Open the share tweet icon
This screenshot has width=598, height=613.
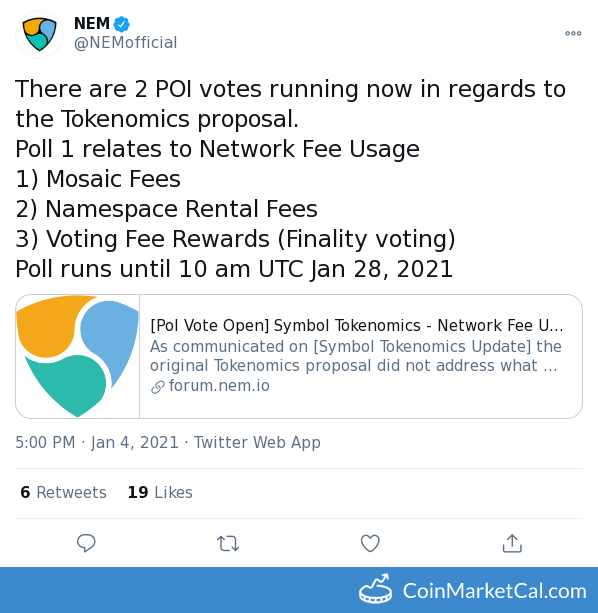coord(512,543)
